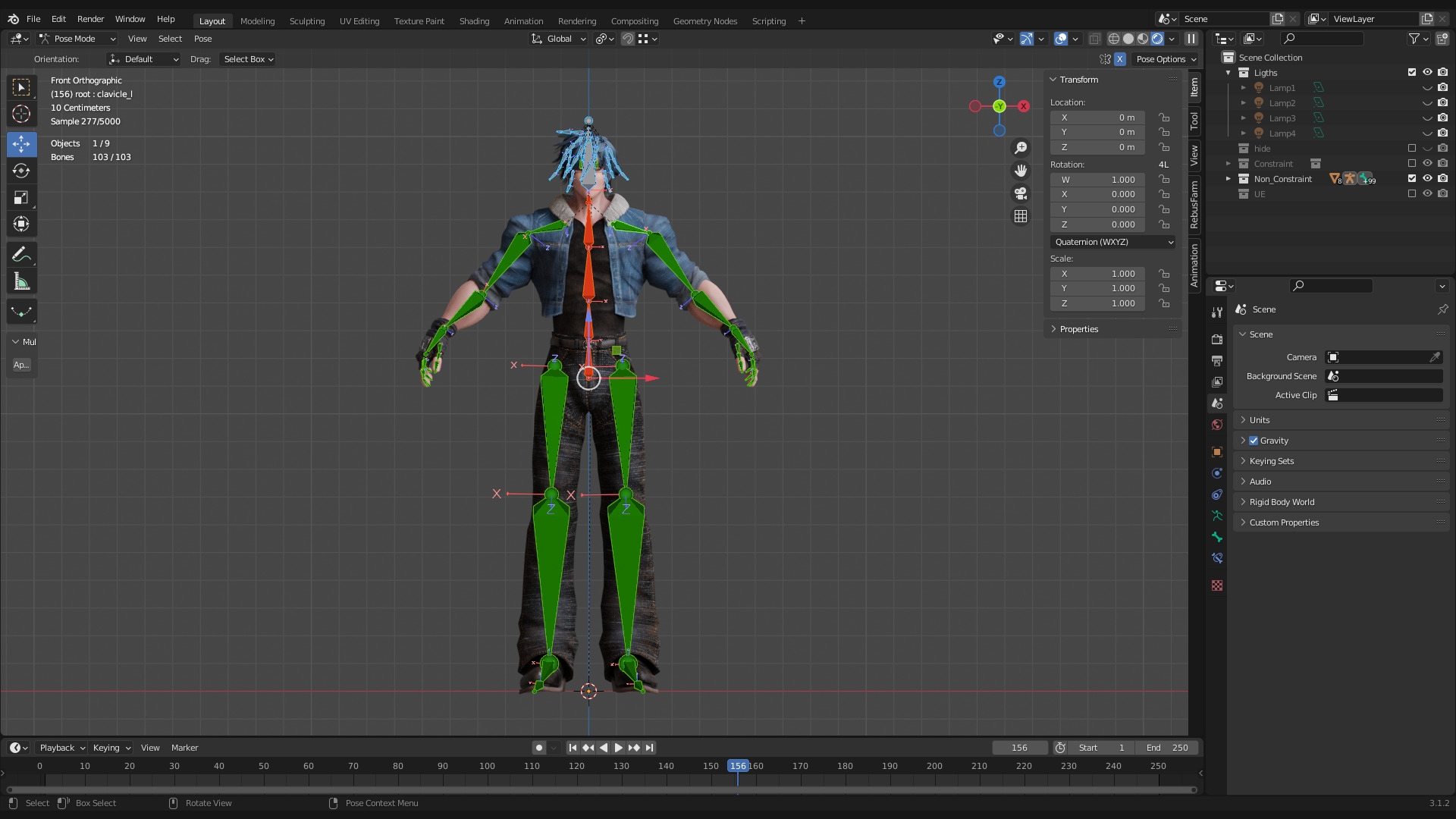Disable Lamp1 in renders camera icon
The image size is (1456, 819).
click(1442, 88)
